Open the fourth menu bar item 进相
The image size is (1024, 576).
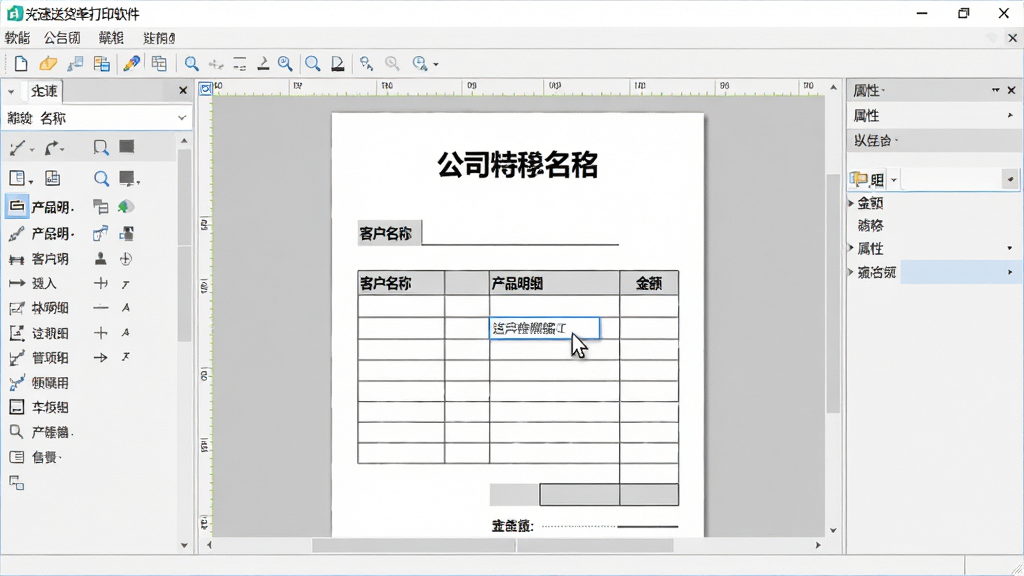159,38
